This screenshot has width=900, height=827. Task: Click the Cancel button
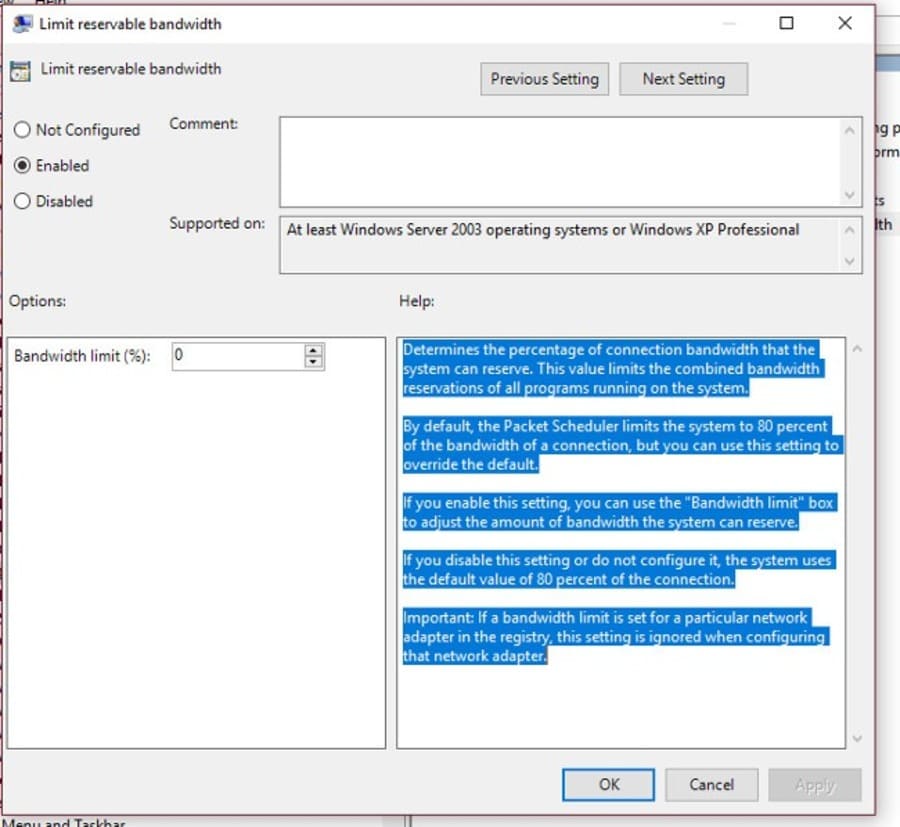(x=711, y=785)
